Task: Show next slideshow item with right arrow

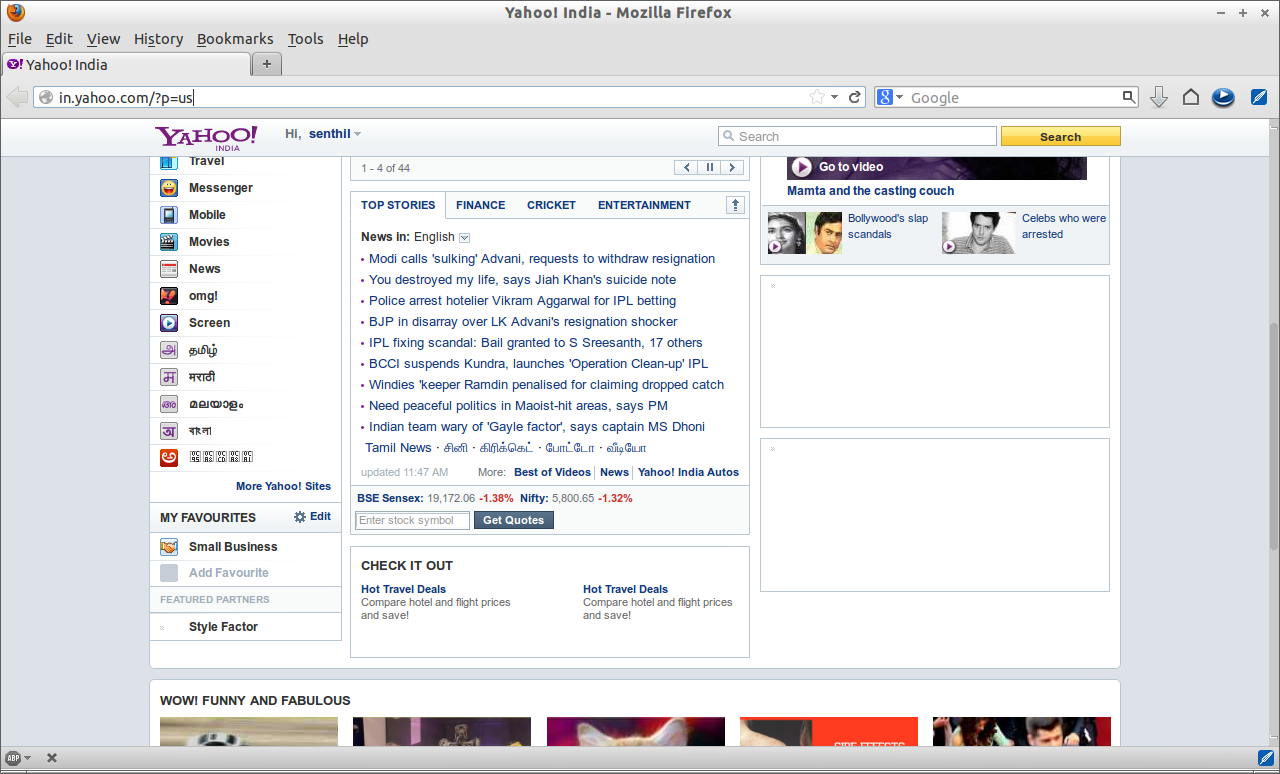Action: tap(732, 167)
